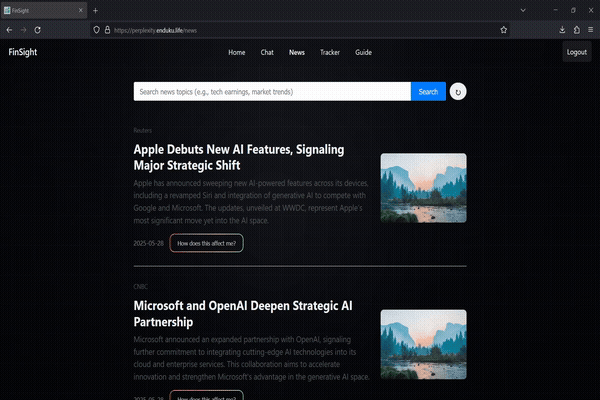Navigate to the Home page
The width and height of the screenshot is (600, 400).
coord(236,52)
